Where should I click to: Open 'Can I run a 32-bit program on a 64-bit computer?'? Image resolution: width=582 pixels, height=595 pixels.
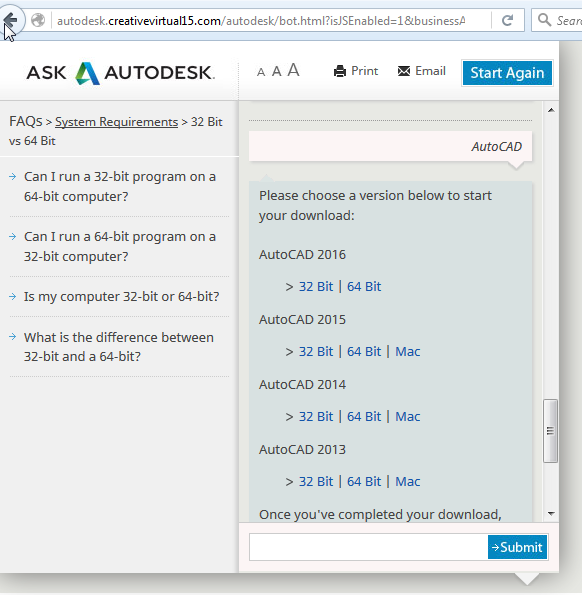point(120,186)
